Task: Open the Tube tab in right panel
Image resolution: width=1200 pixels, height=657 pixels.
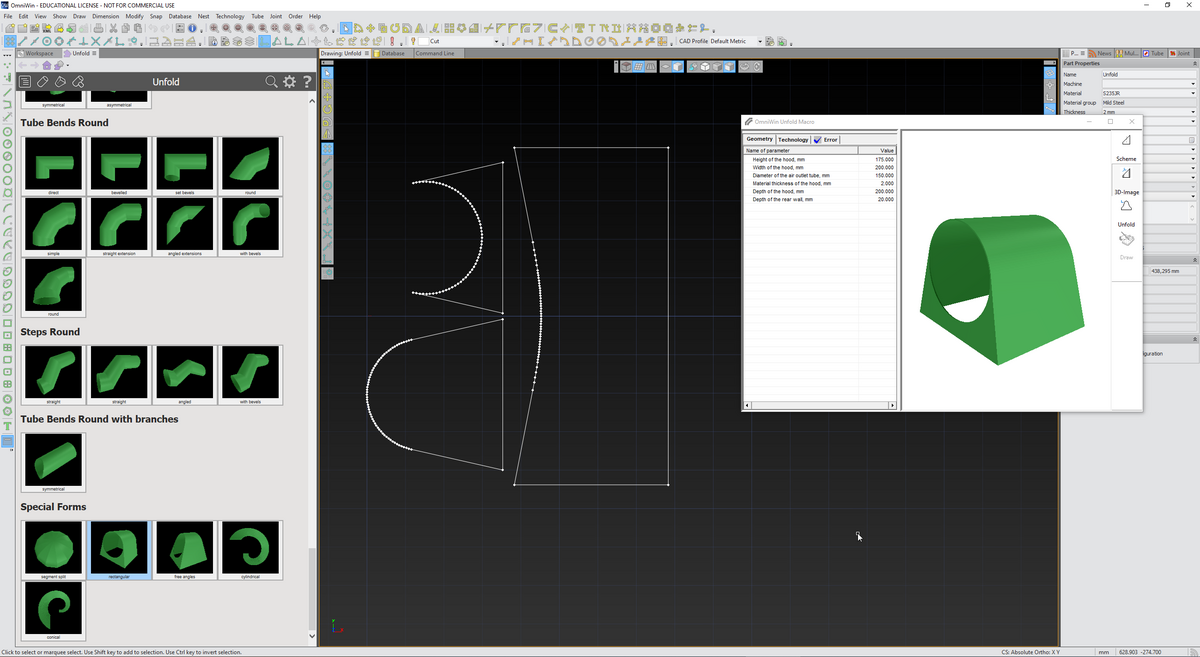Action: pos(1154,53)
